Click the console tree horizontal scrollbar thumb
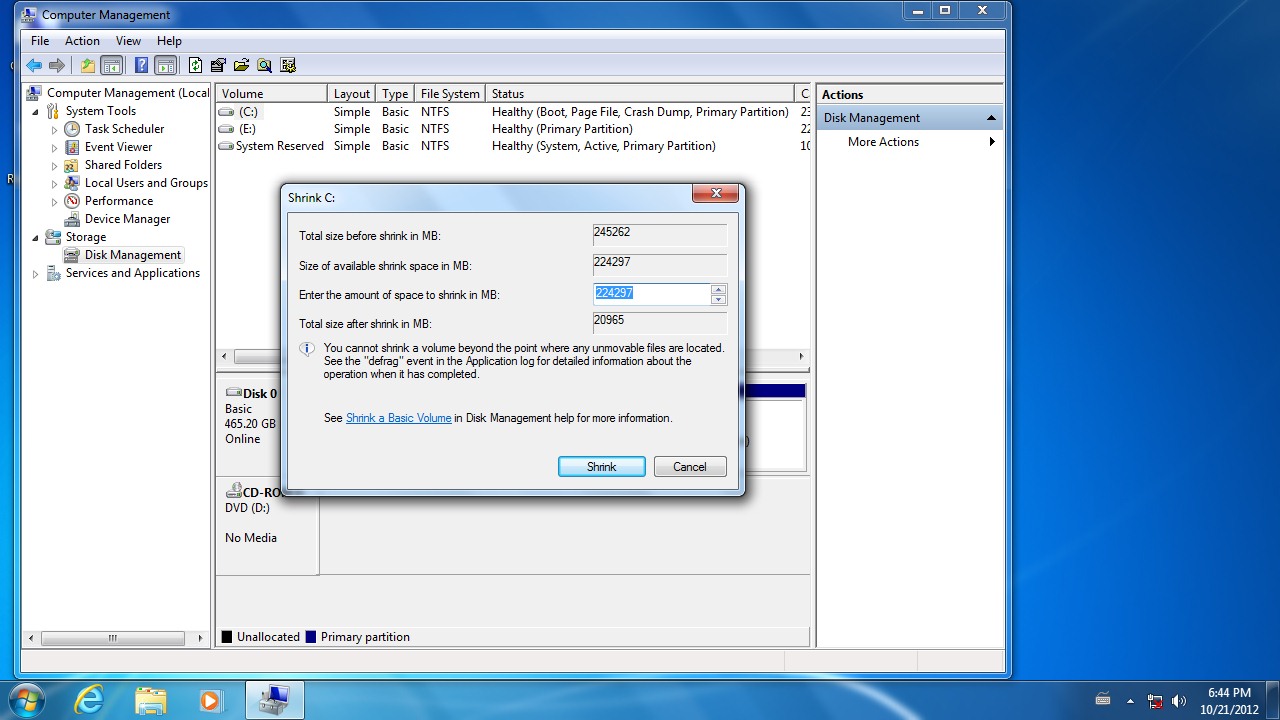Viewport: 1280px width, 720px height. coord(112,638)
